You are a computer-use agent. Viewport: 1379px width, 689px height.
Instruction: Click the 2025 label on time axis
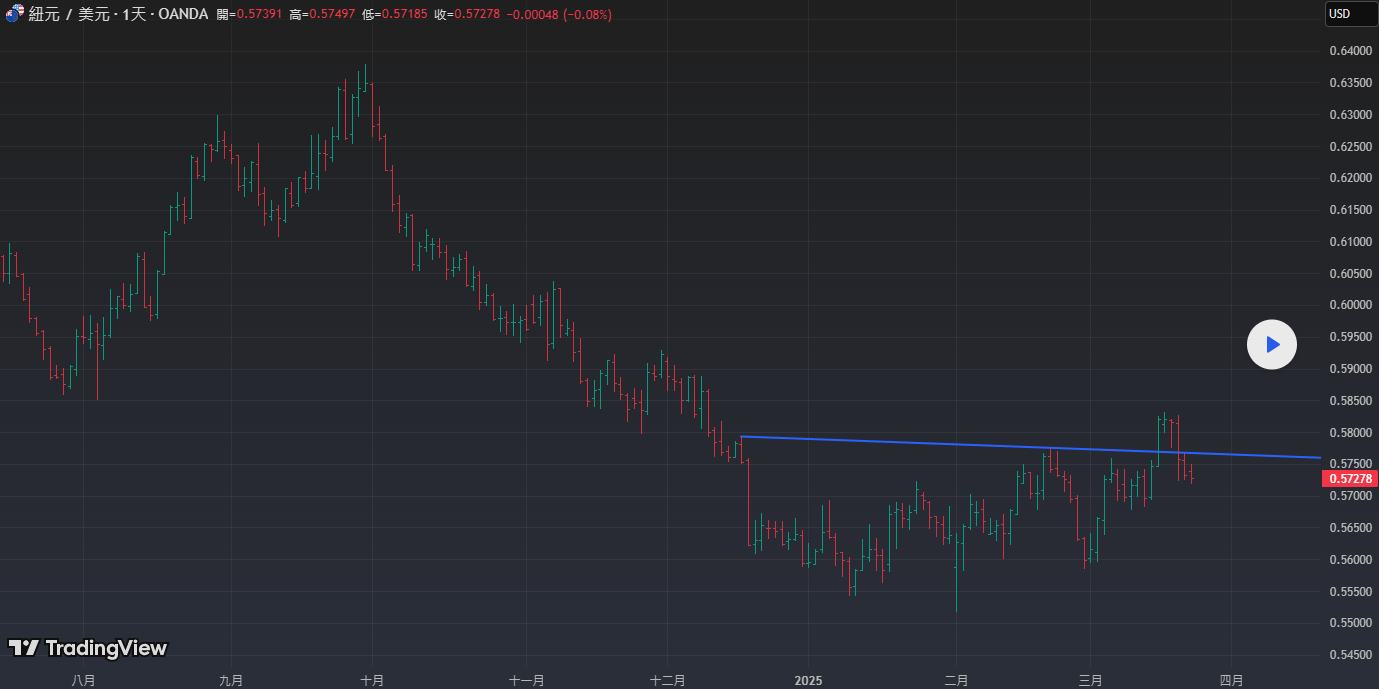808,680
